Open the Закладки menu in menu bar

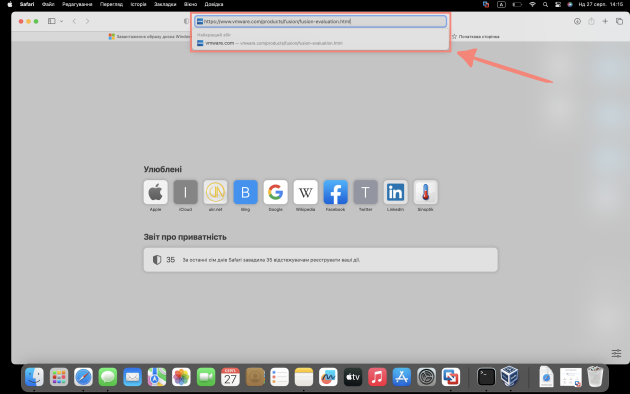click(165, 4)
